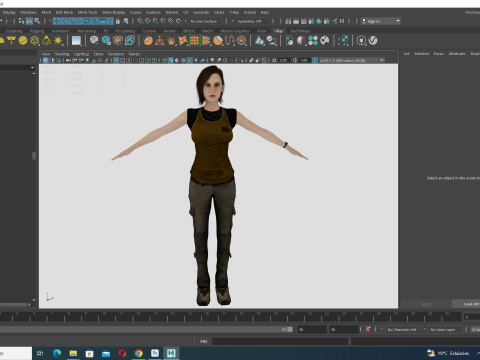Screen dimensions: 480x360
Task: Open the viewport color space dropdown
Action: point(352,60)
